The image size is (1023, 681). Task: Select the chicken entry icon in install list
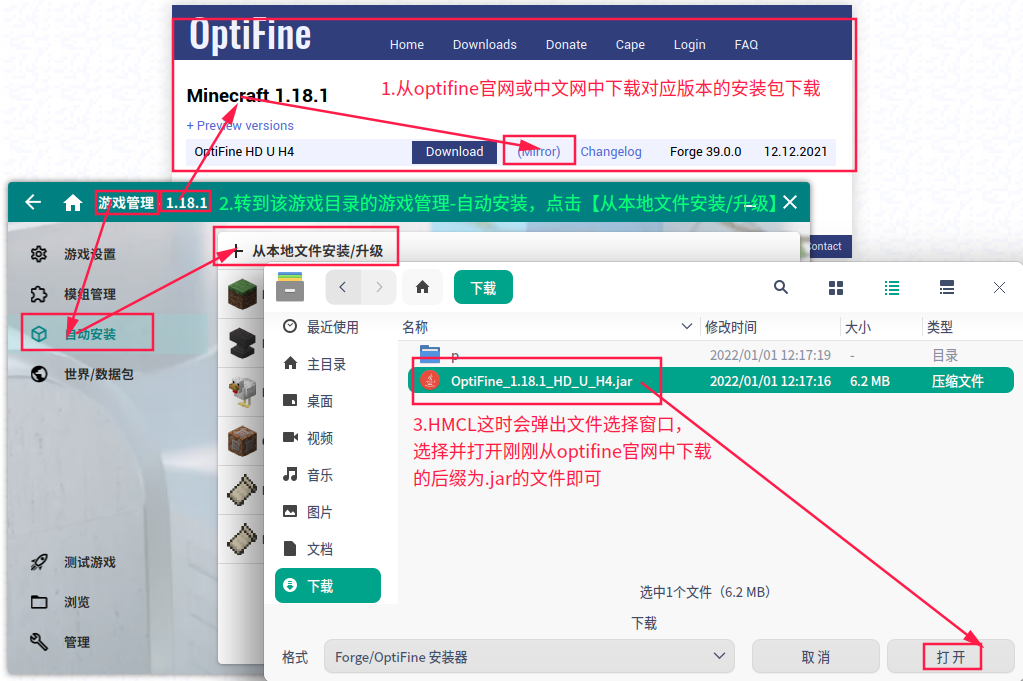click(243, 391)
